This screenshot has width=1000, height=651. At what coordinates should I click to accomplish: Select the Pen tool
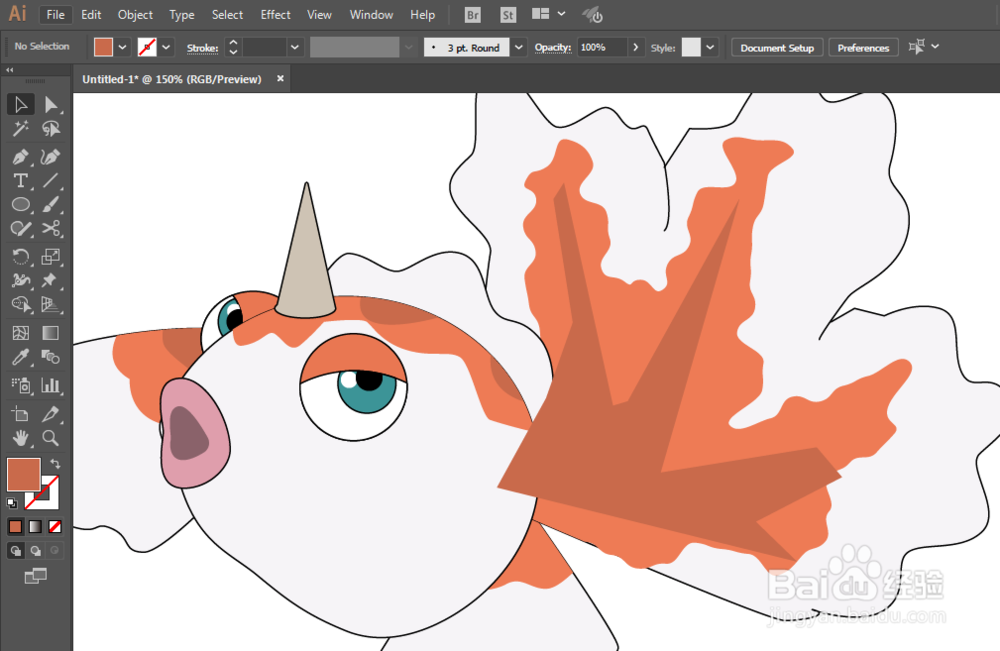coord(20,157)
